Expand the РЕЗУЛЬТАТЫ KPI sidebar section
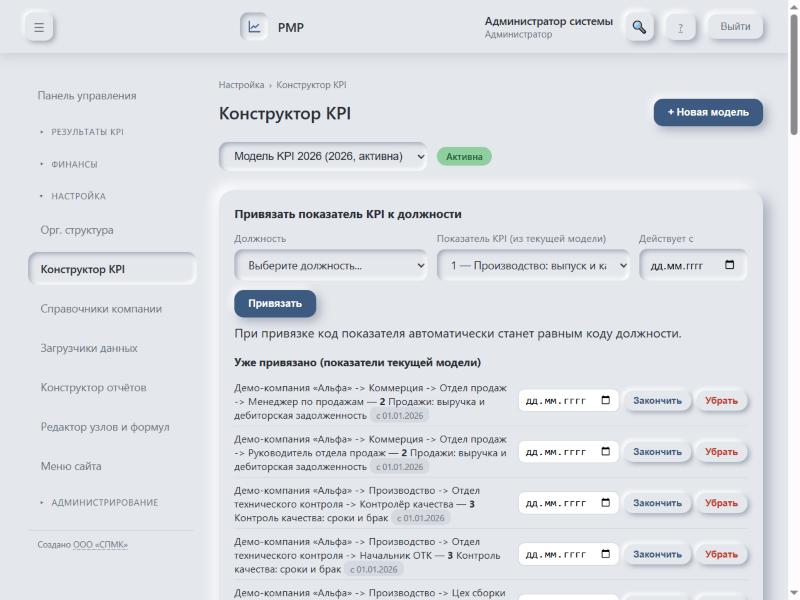800x600 pixels. (x=87, y=132)
